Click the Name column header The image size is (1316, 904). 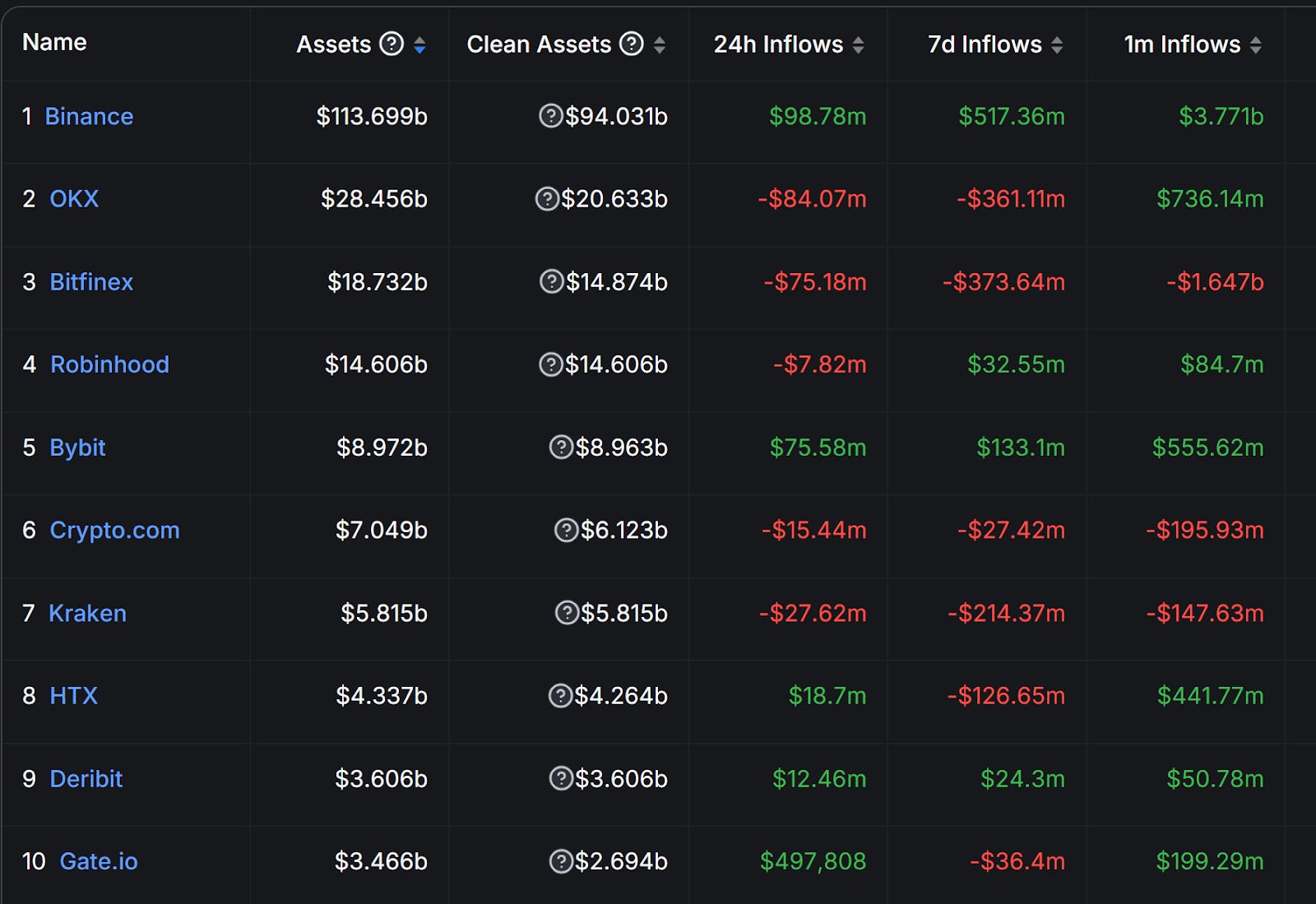pyautogui.click(x=54, y=42)
